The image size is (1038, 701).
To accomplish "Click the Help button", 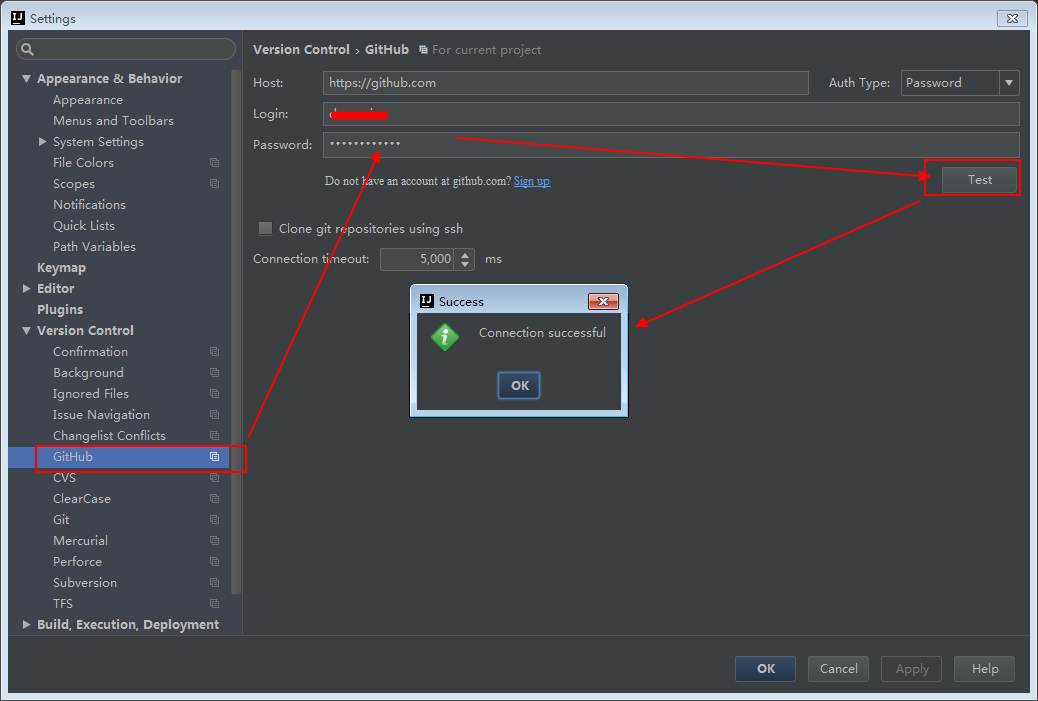I will click(984, 669).
